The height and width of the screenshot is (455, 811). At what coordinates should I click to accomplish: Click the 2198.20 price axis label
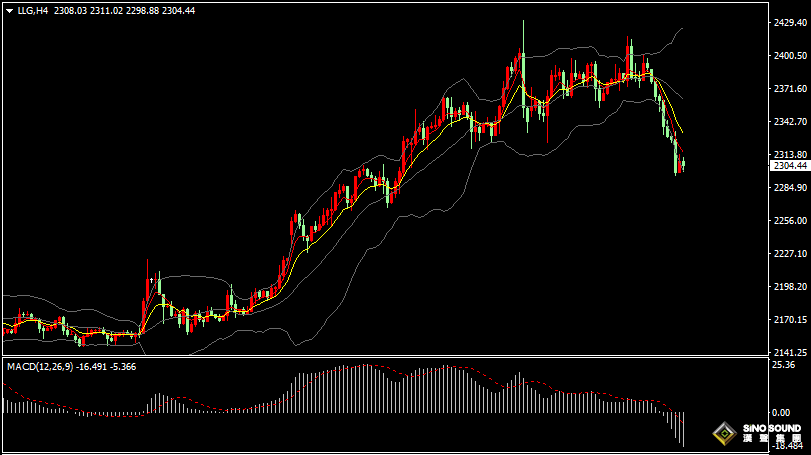pos(789,287)
